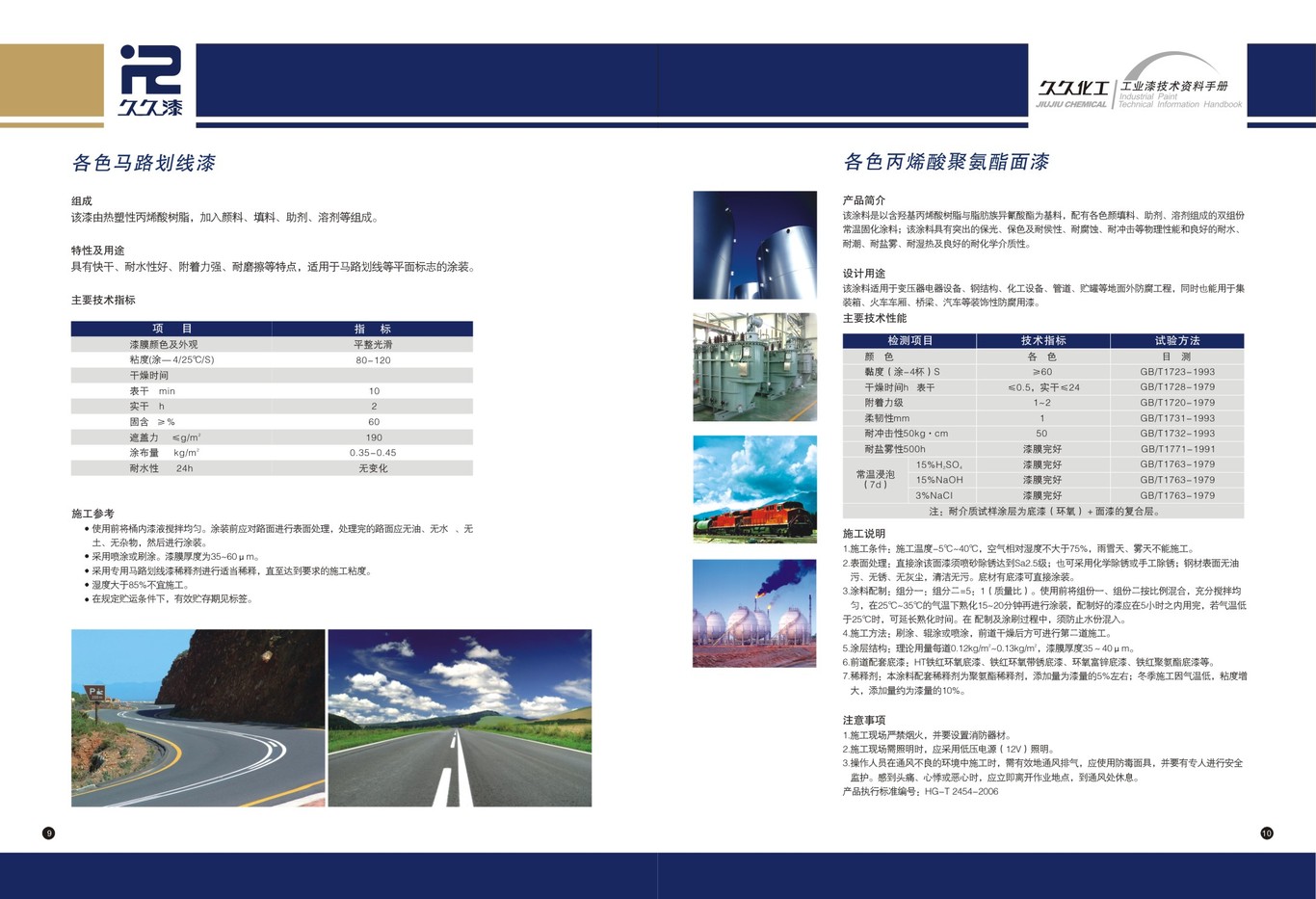Open the red train locomotive photo
The height and width of the screenshot is (899, 1316).
click(x=754, y=489)
